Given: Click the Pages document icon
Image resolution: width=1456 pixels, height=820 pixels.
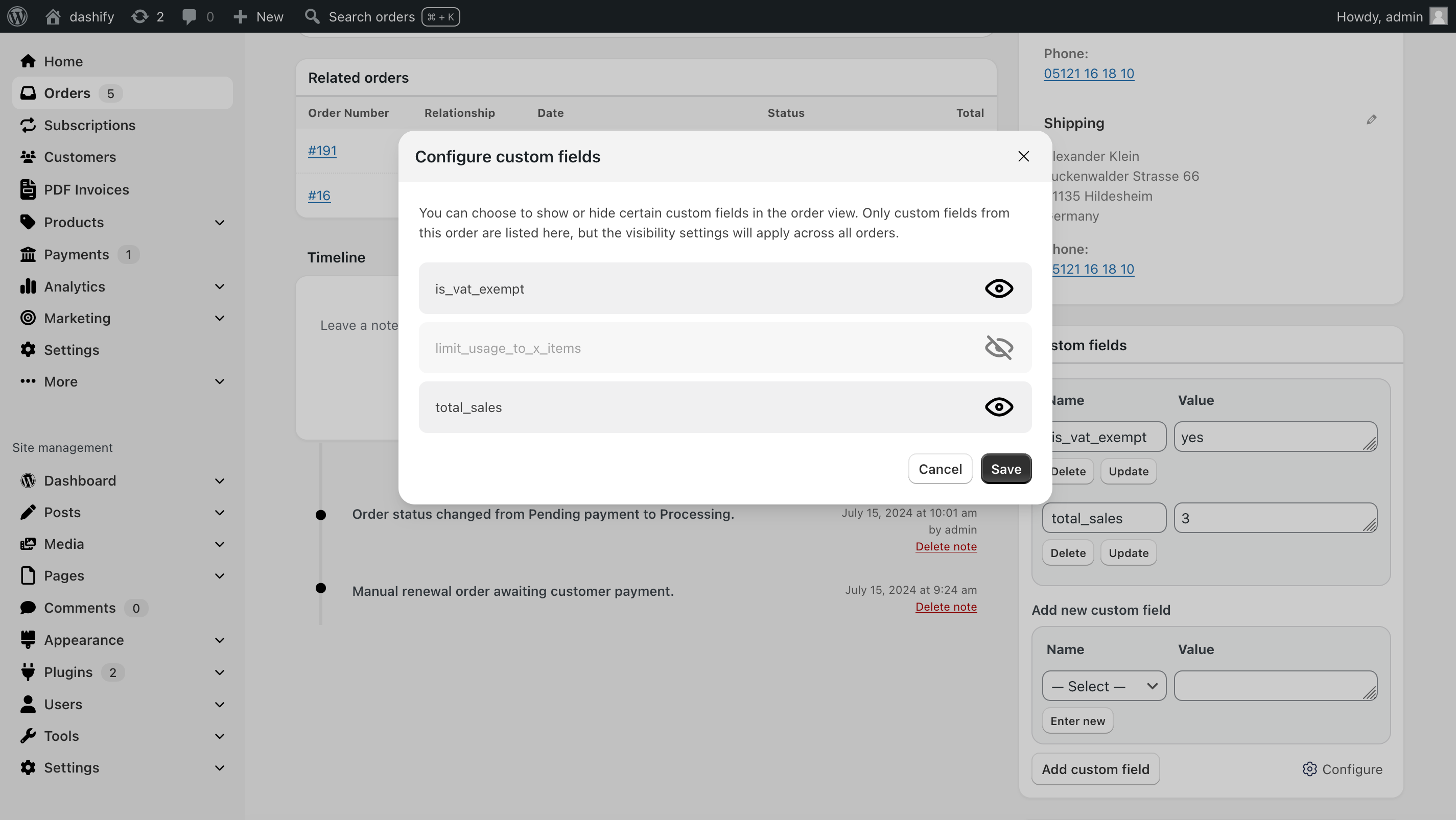Looking at the screenshot, I should tap(28, 575).
